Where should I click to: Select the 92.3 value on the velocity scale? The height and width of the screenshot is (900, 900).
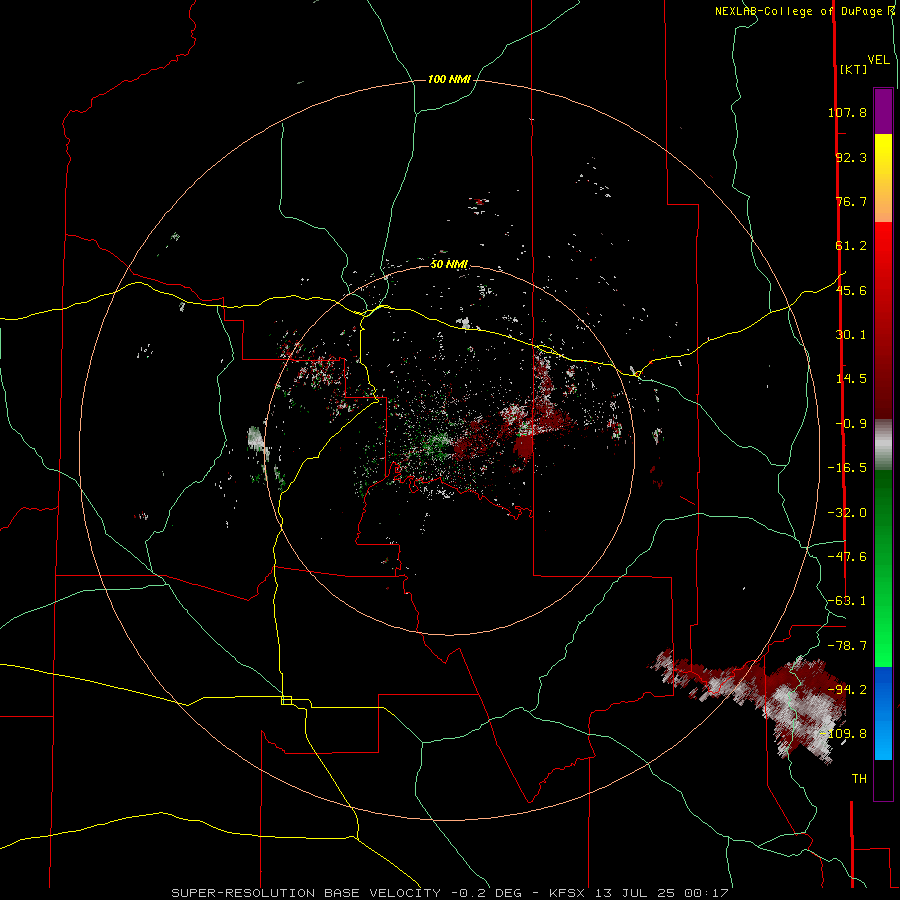coord(851,157)
